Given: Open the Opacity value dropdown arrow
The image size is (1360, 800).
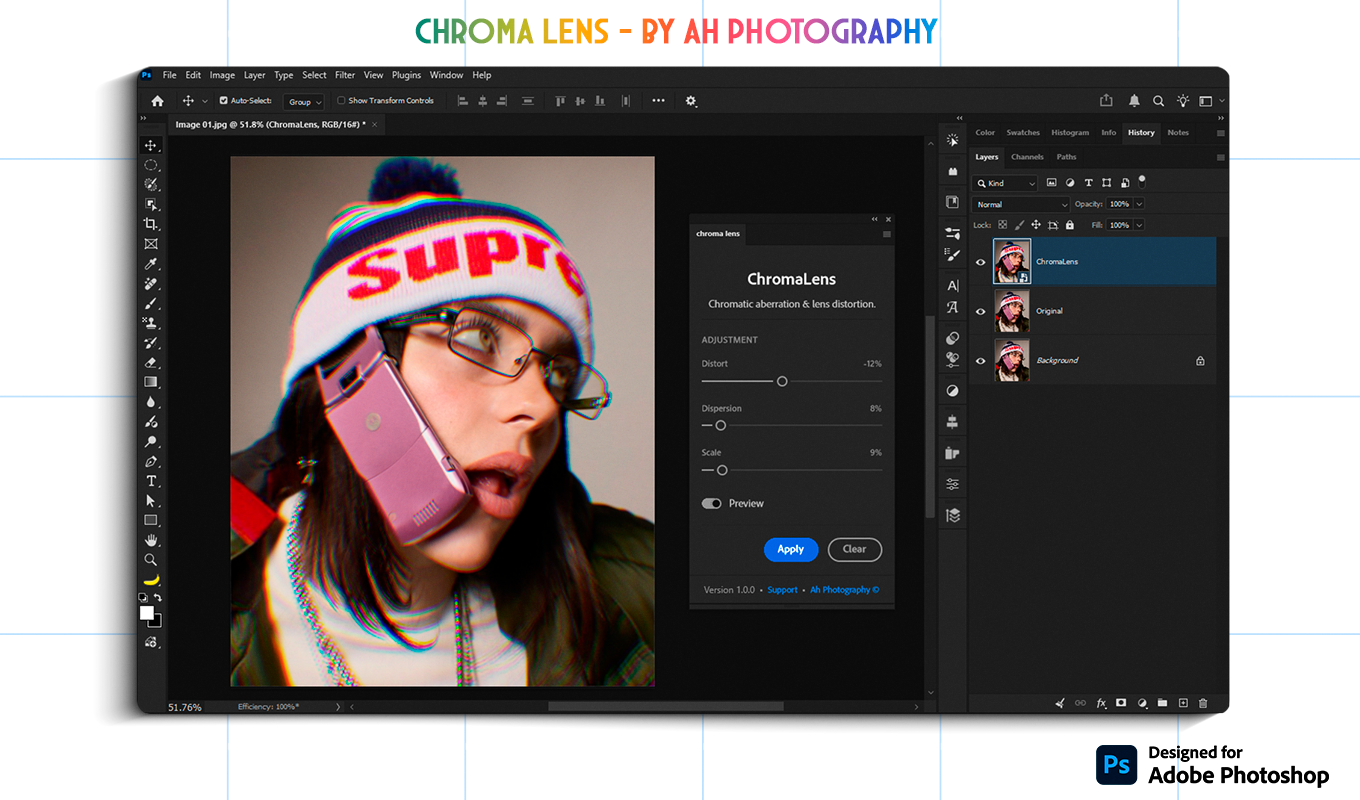Looking at the screenshot, I should click(1139, 204).
